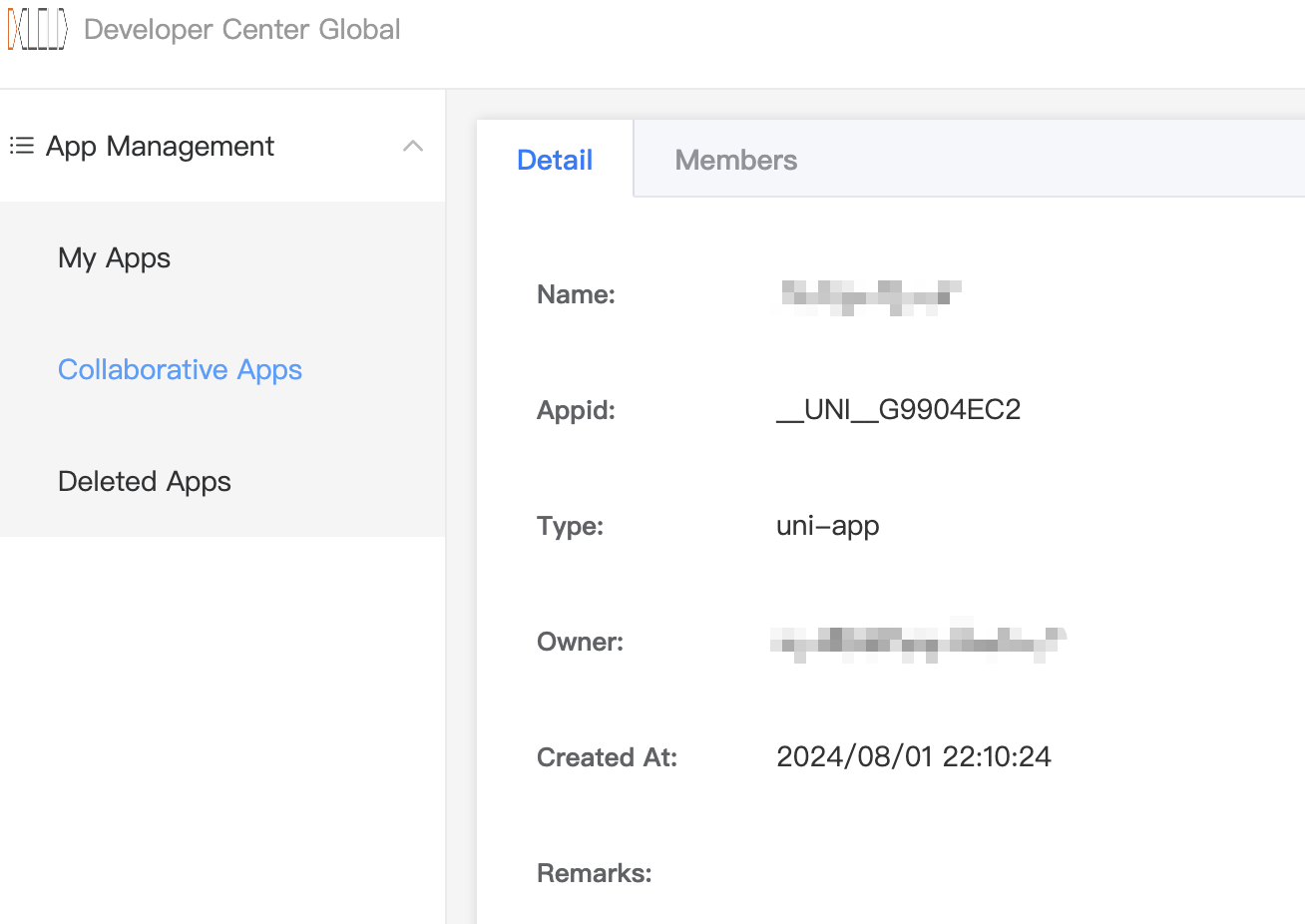
Task: Switch to the Members tab
Action: point(735,160)
